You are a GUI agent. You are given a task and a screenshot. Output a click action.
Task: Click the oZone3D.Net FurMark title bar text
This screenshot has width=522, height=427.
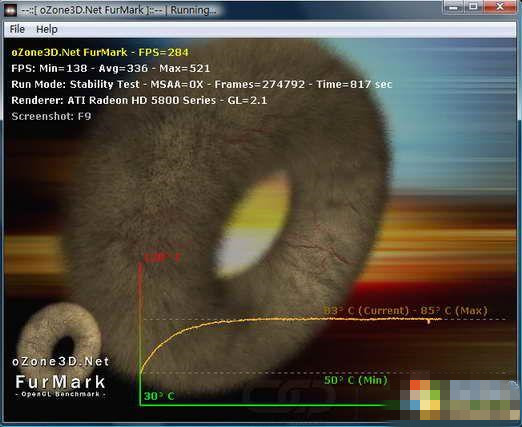point(118,10)
